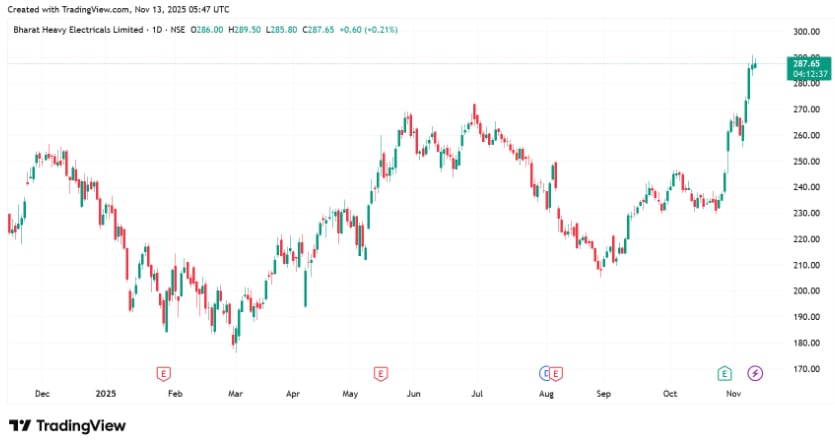Screen dimensions: 835x440
Task: Click the red earnings marker near May
Action: [380, 373]
